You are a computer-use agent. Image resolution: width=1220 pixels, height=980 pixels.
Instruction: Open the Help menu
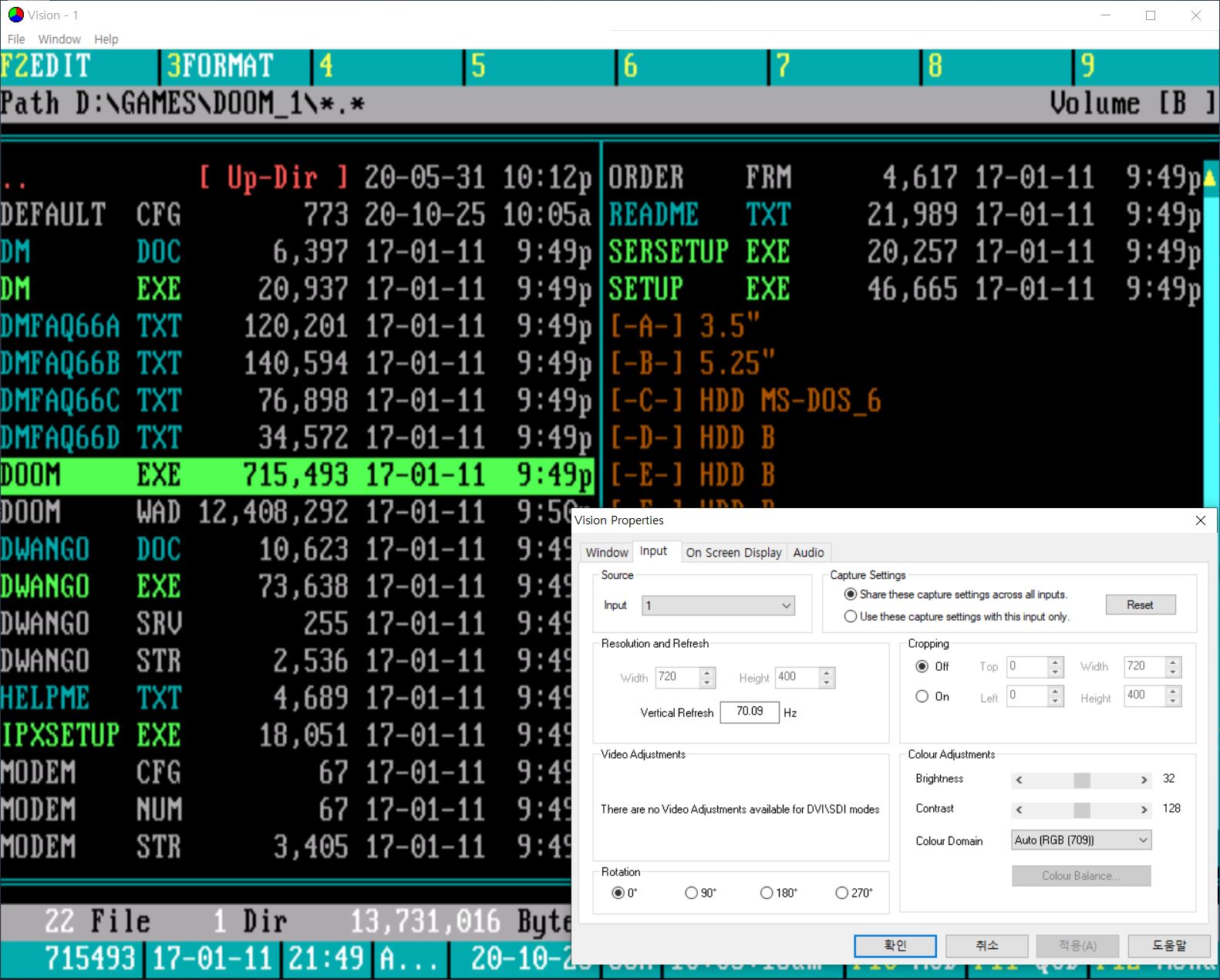106,39
